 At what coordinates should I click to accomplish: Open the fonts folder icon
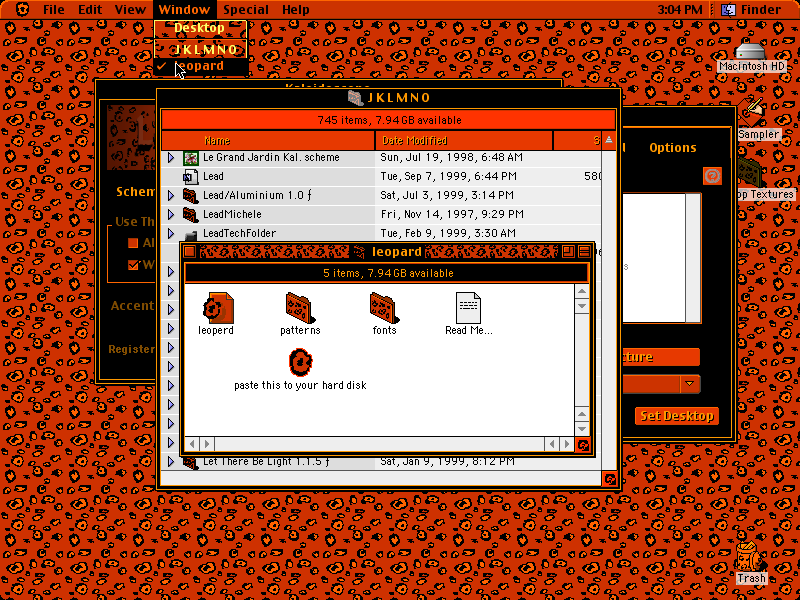click(x=384, y=308)
